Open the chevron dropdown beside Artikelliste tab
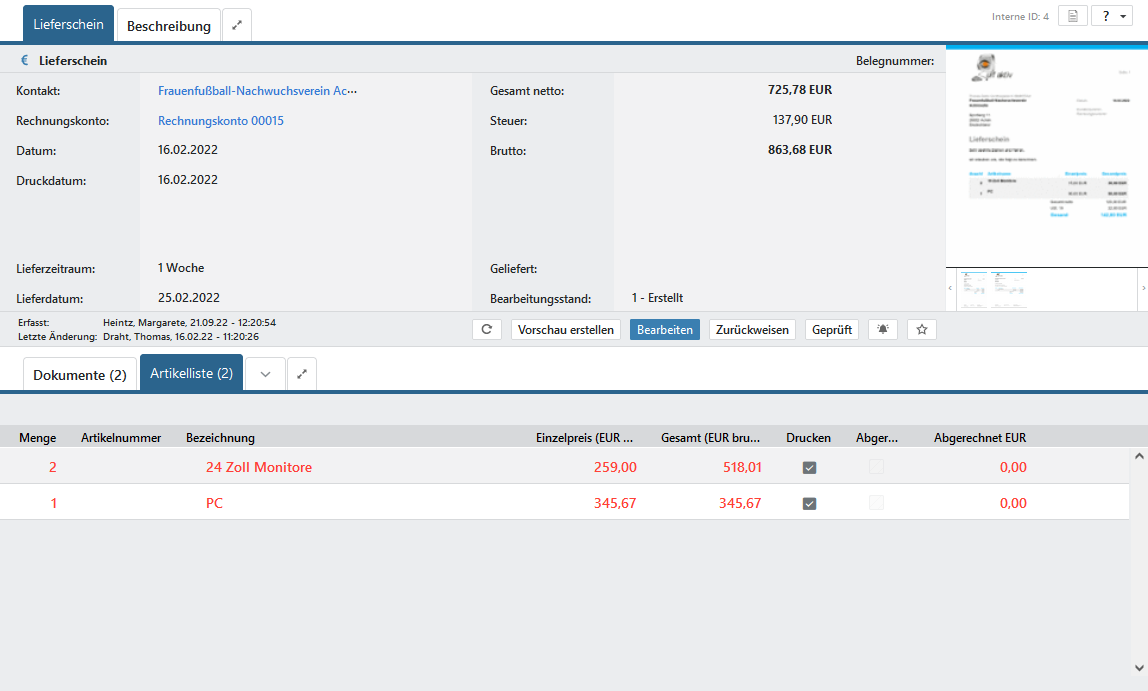Screen dimensions: 1148x691 click(265, 374)
